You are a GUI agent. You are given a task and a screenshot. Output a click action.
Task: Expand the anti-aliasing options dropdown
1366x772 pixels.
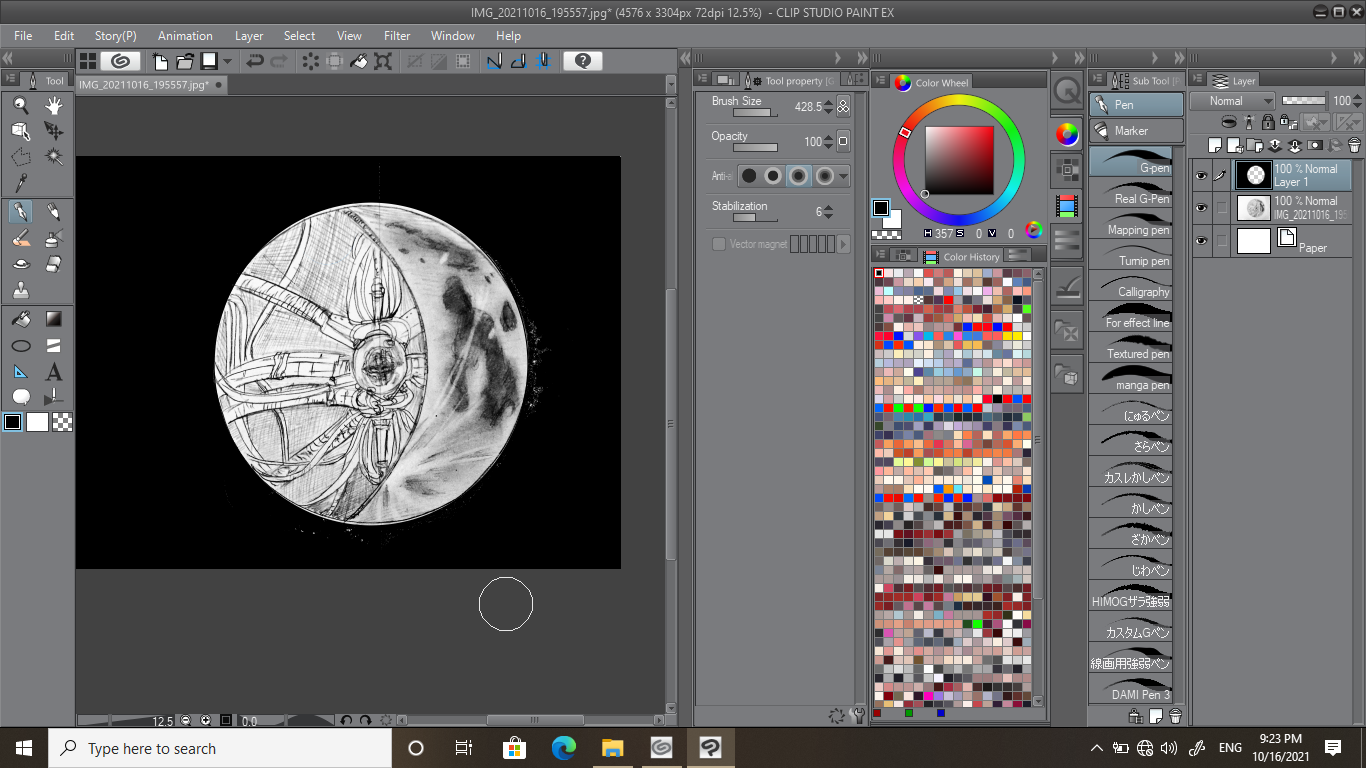[844, 177]
